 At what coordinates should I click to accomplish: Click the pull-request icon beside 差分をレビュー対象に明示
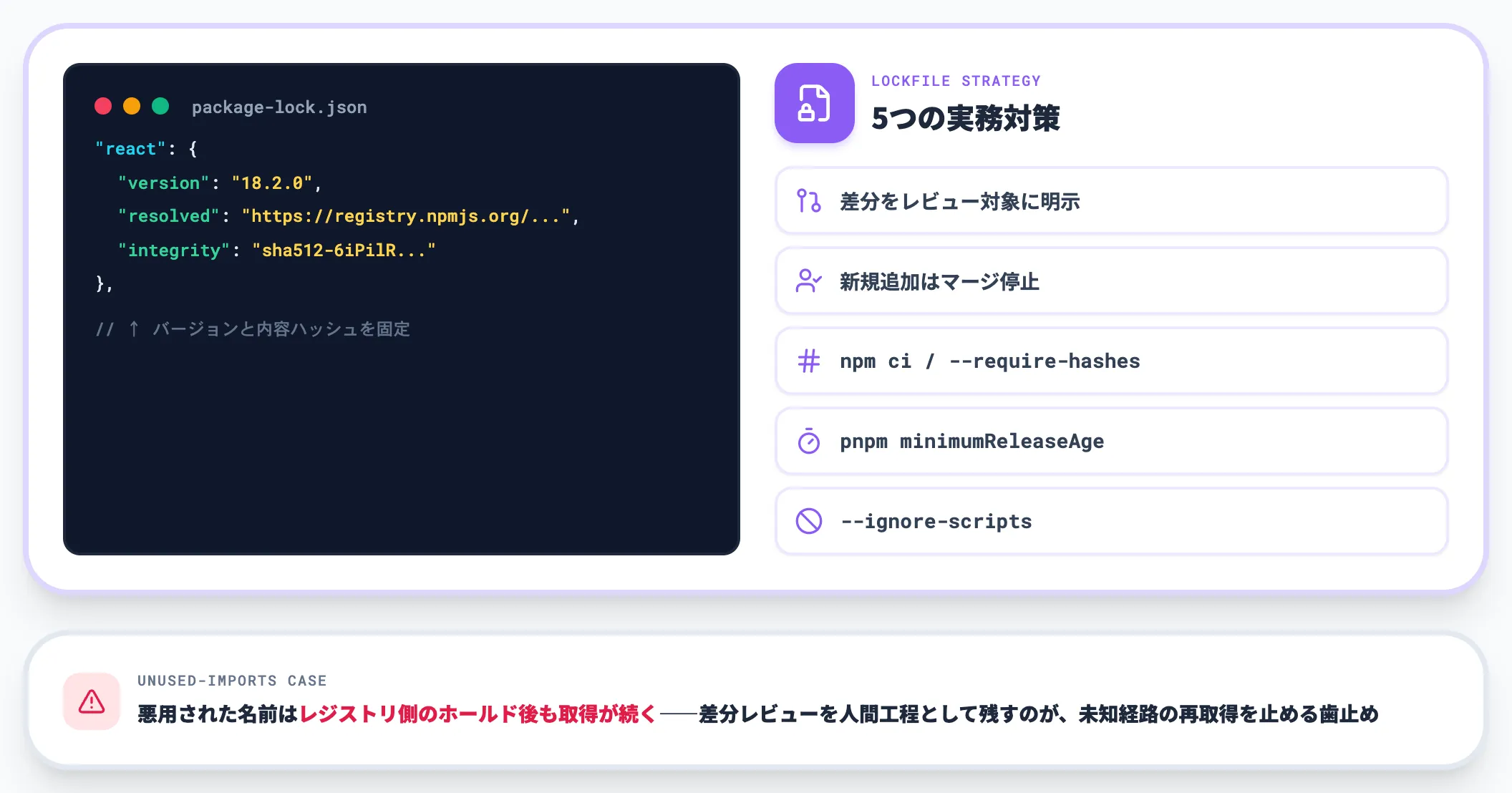click(x=809, y=201)
